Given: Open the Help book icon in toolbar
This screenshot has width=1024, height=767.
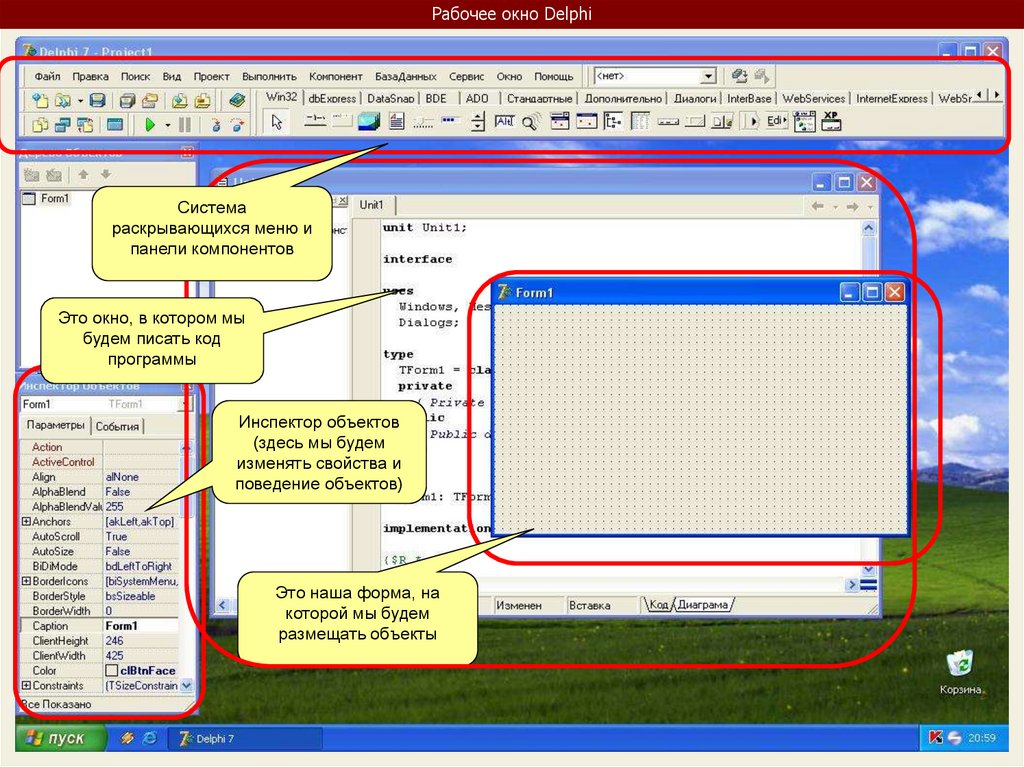Looking at the screenshot, I should coord(236,100).
